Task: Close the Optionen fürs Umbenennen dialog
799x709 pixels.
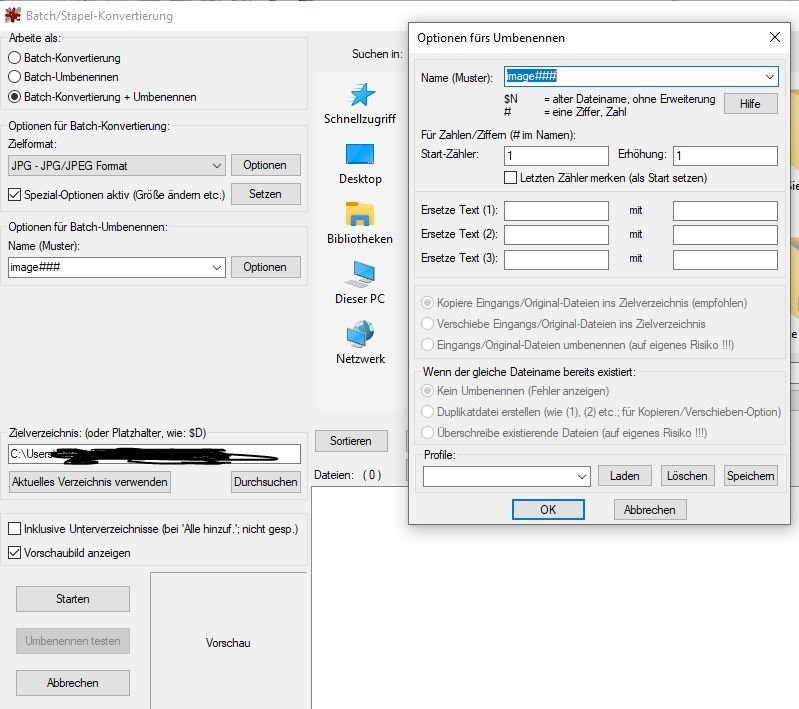Action: 775,37
